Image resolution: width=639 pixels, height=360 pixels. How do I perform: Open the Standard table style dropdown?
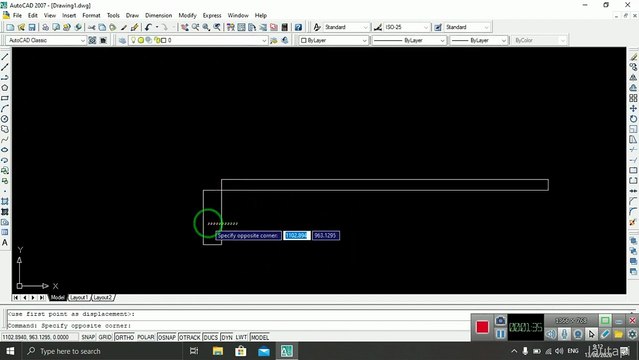pyautogui.click(x=467, y=27)
